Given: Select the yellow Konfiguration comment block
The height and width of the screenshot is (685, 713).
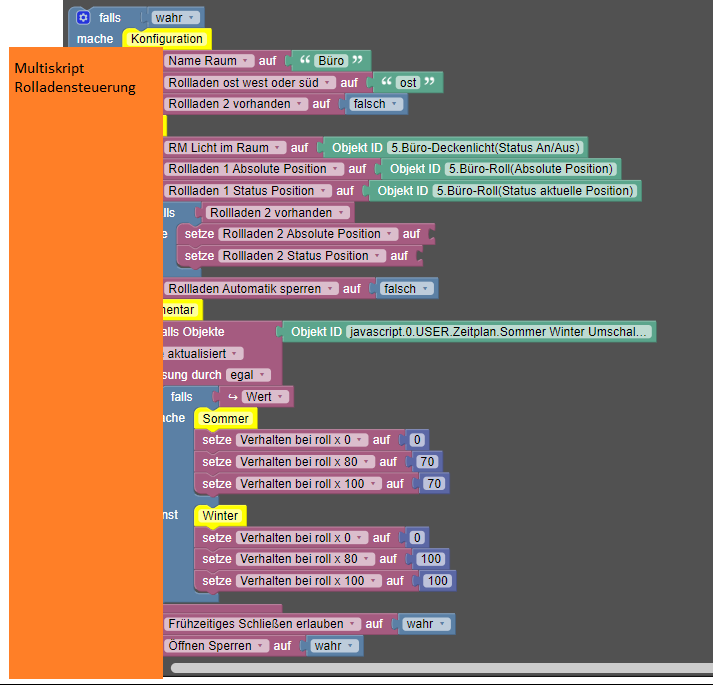Looking at the screenshot, I should tap(166, 39).
